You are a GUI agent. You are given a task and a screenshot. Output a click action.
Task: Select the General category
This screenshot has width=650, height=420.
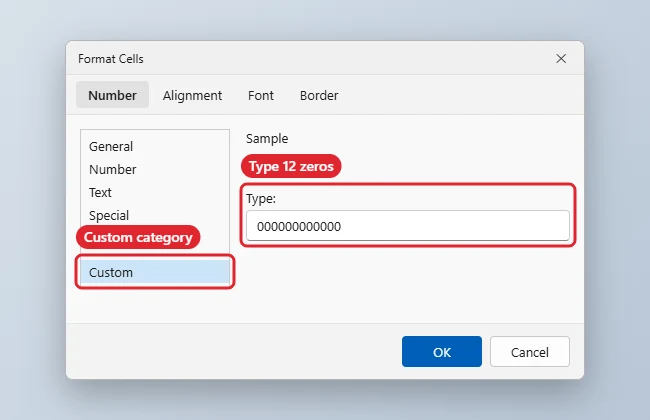pyautogui.click(x=155, y=146)
